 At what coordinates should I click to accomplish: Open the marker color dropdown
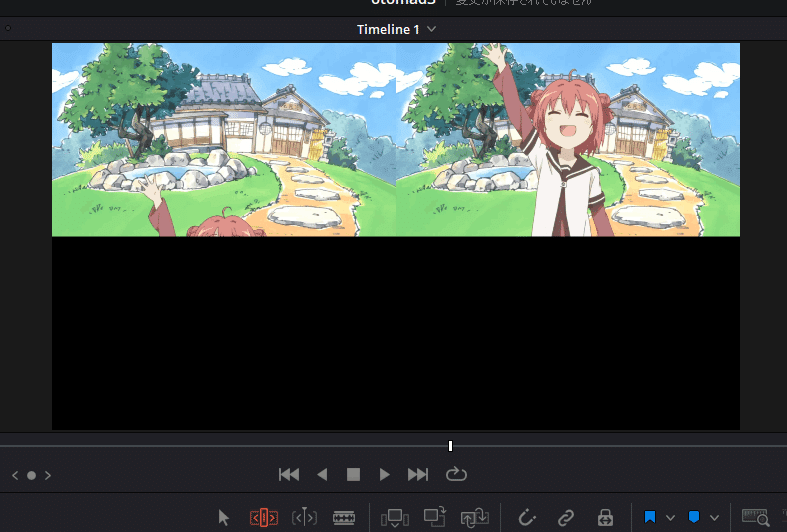click(715, 517)
